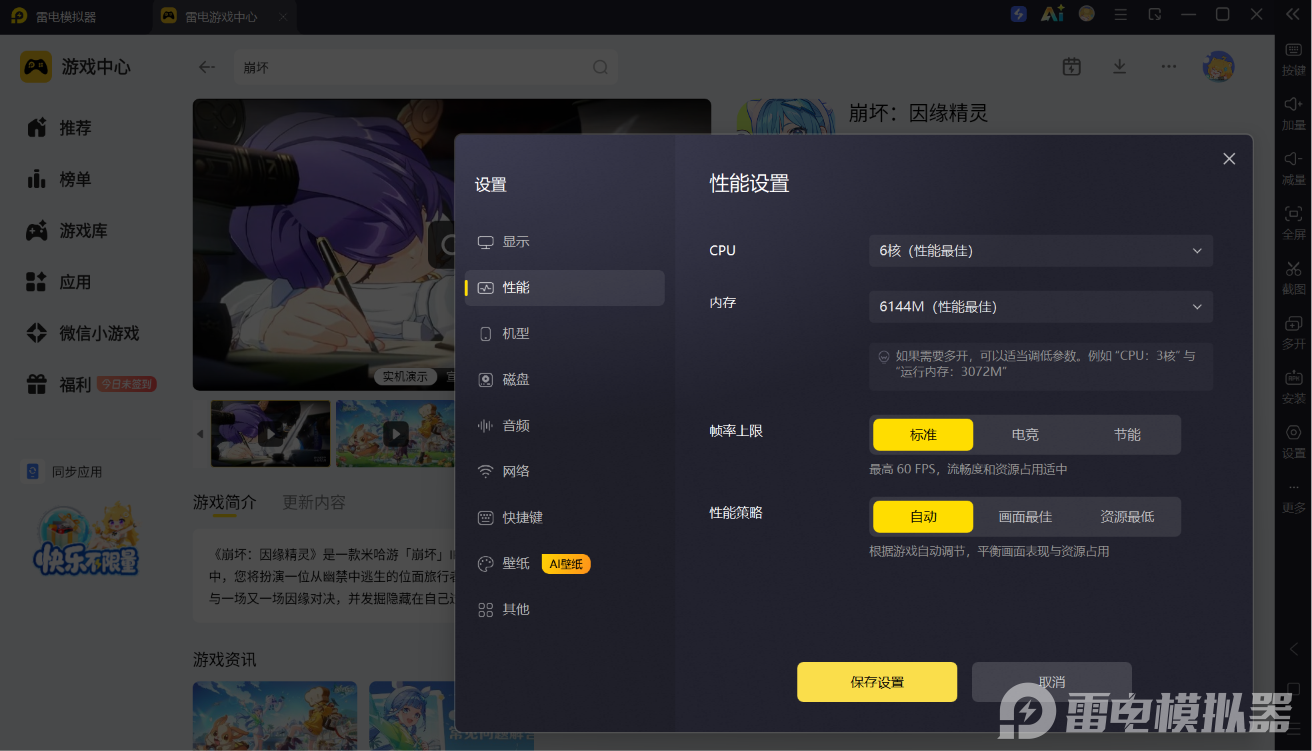This screenshot has height=751, width=1312.
Task: Click 同步应用 in the sidebar
Action: 64,471
